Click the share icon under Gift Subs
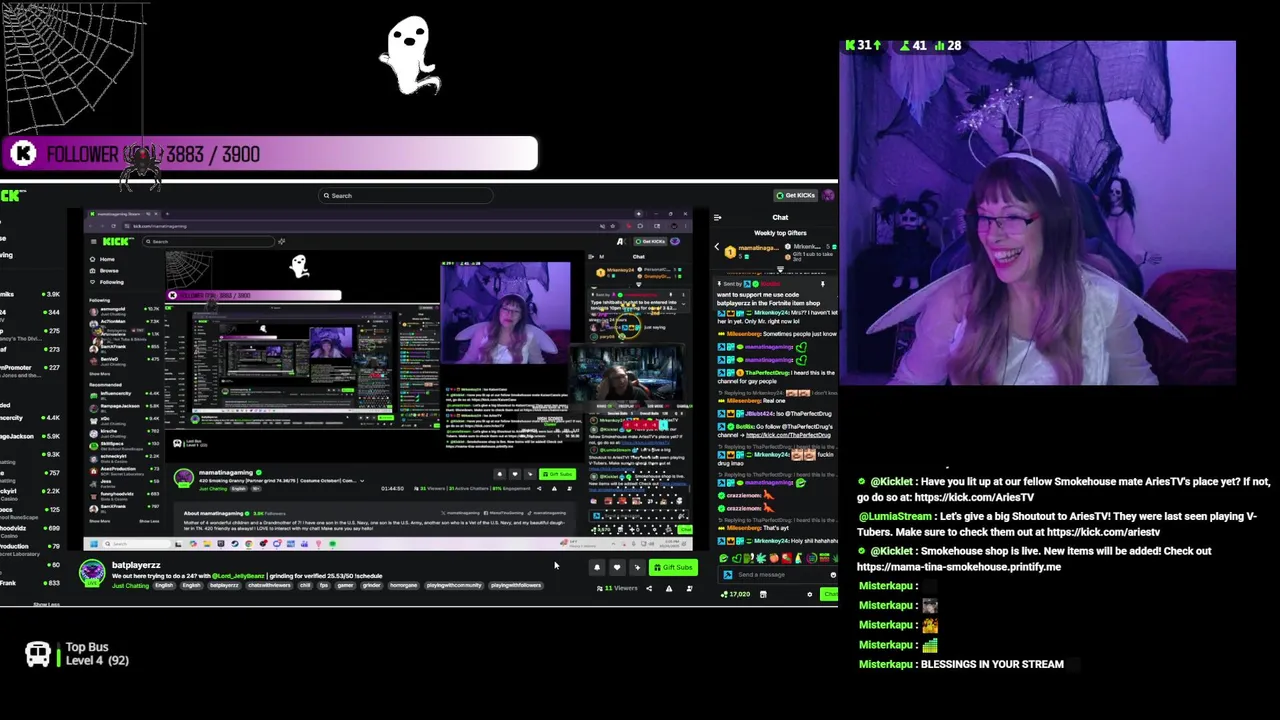 coord(648,588)
